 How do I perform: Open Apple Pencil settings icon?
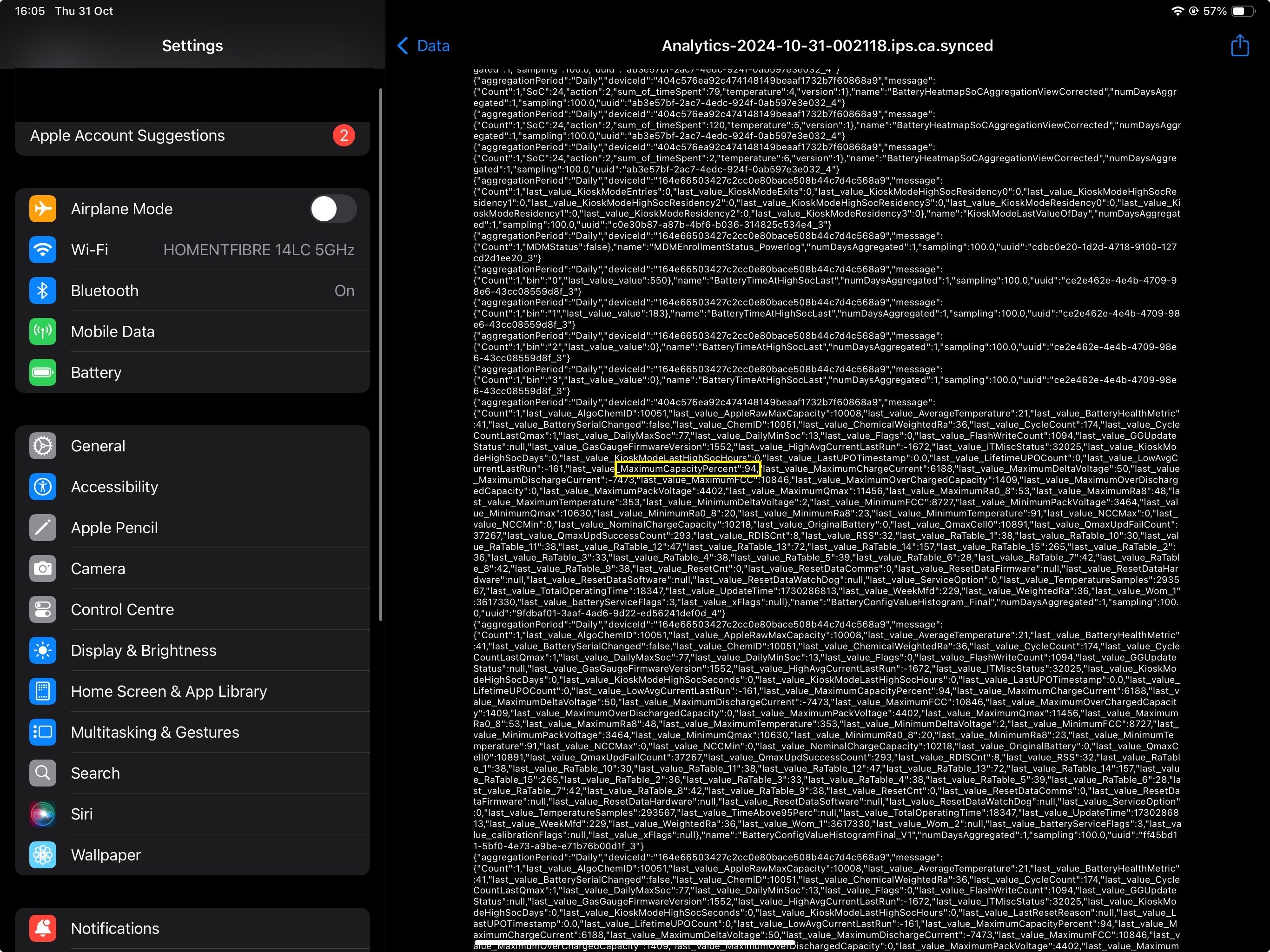(43, 527)
